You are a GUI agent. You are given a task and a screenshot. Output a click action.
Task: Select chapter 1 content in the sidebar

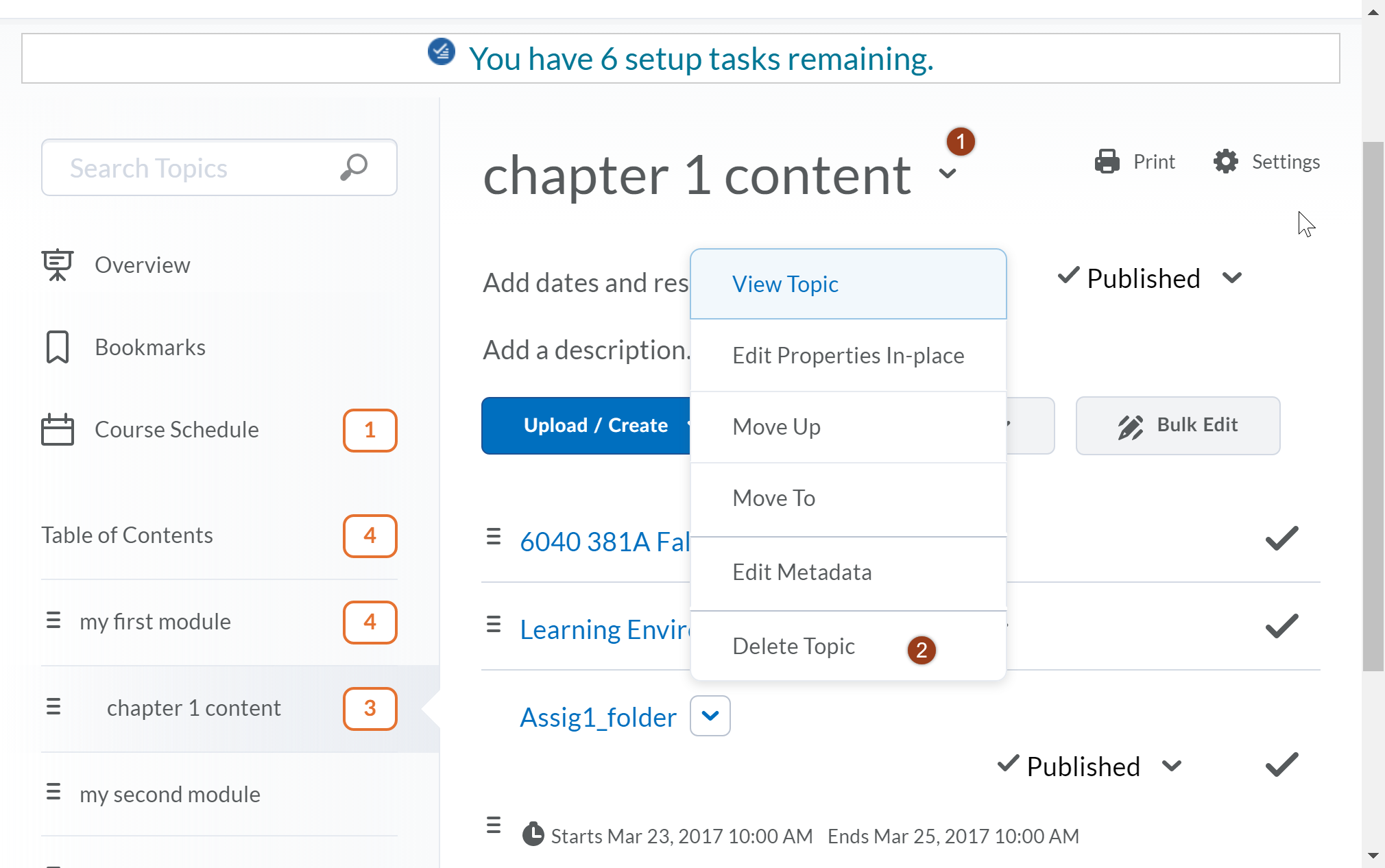(194, 708)
